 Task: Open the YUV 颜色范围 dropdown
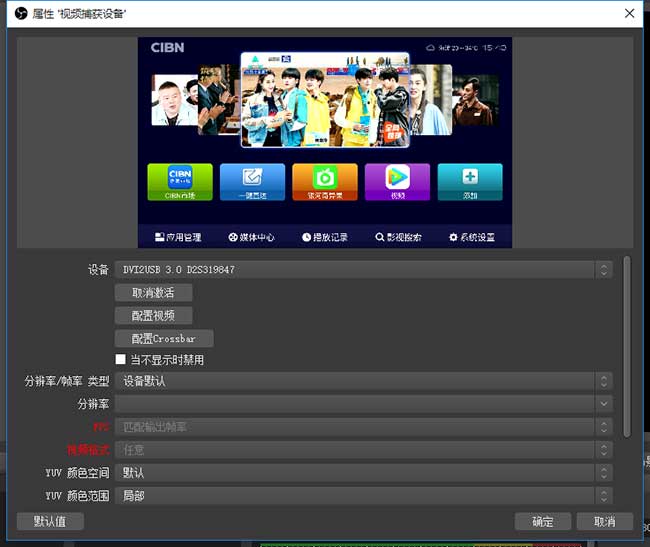pos(363,496)
